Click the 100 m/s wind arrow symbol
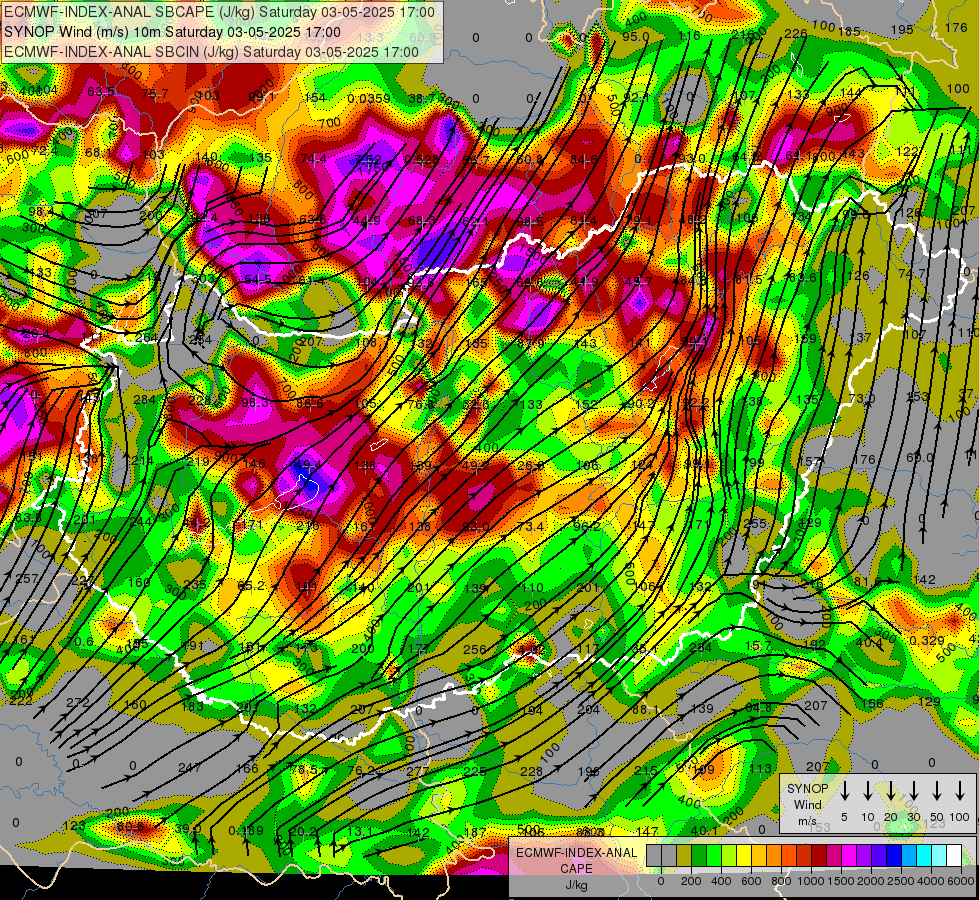 [960, 790]
